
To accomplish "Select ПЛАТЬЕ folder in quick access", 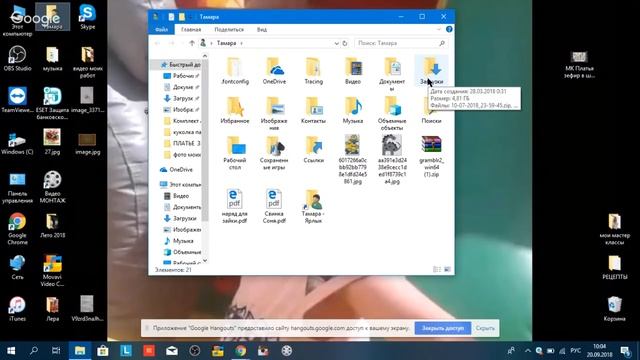I will [182, 143].
